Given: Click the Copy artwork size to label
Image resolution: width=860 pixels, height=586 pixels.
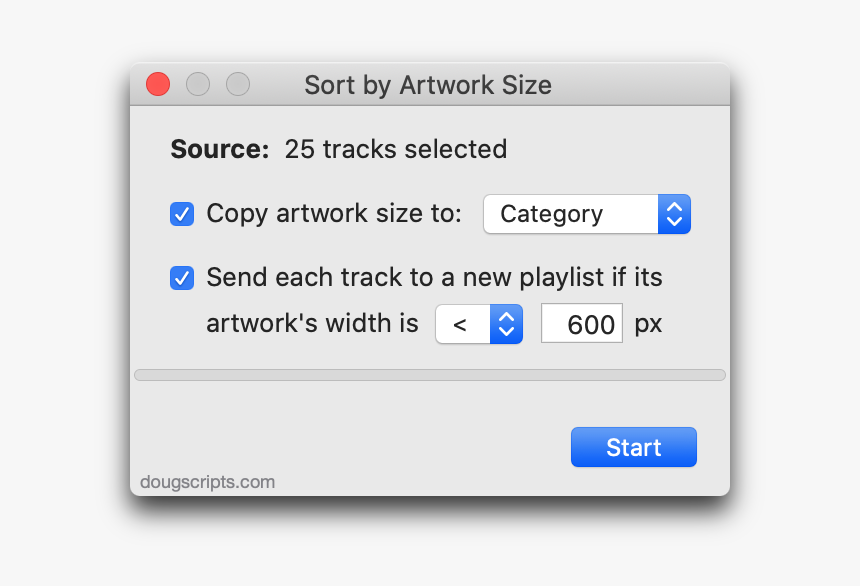Looking at the screenshot, I should click(x=334, y=213).
